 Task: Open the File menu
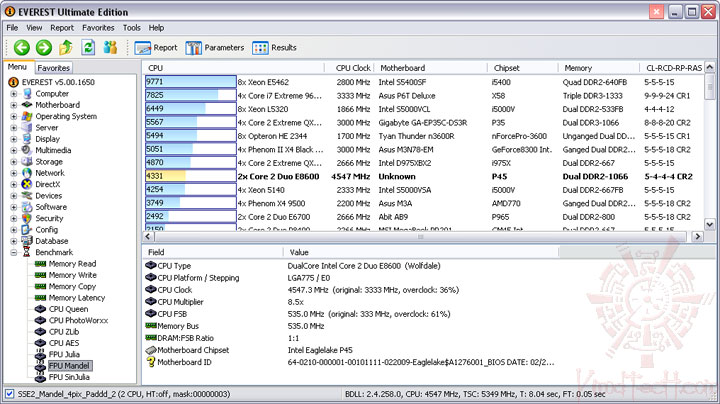point(12,28)
